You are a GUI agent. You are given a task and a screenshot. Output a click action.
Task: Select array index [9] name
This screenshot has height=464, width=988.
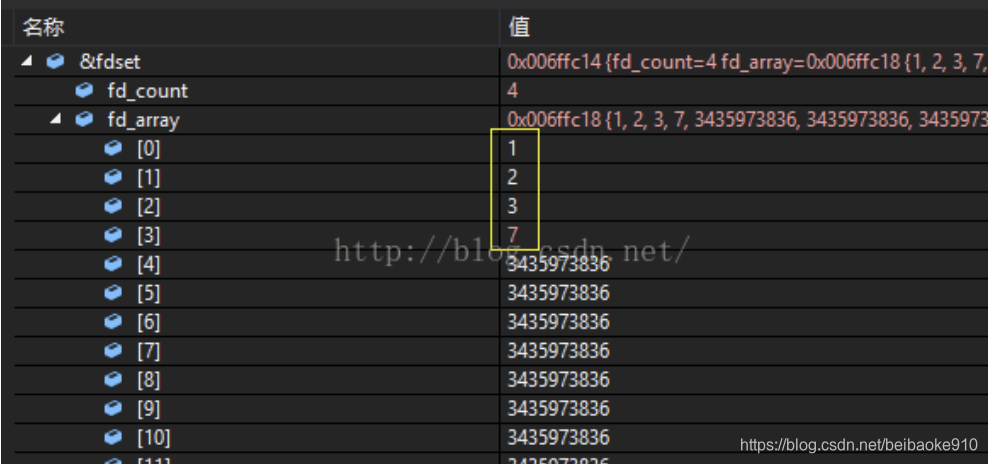coord(148,409)
